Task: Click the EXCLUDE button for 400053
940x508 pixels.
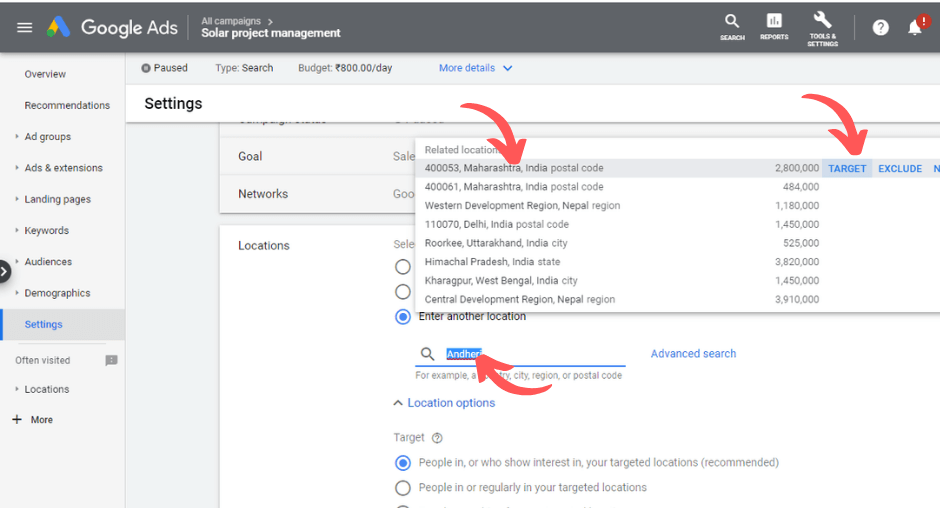Action: click(900, 169)
